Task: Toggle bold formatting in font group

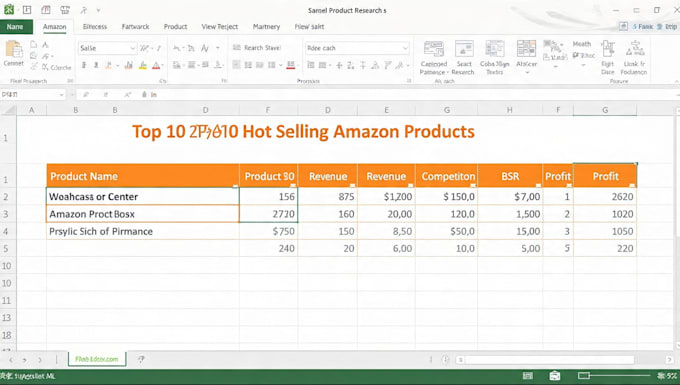Action: pyautogui.click(x=84, y=65)
